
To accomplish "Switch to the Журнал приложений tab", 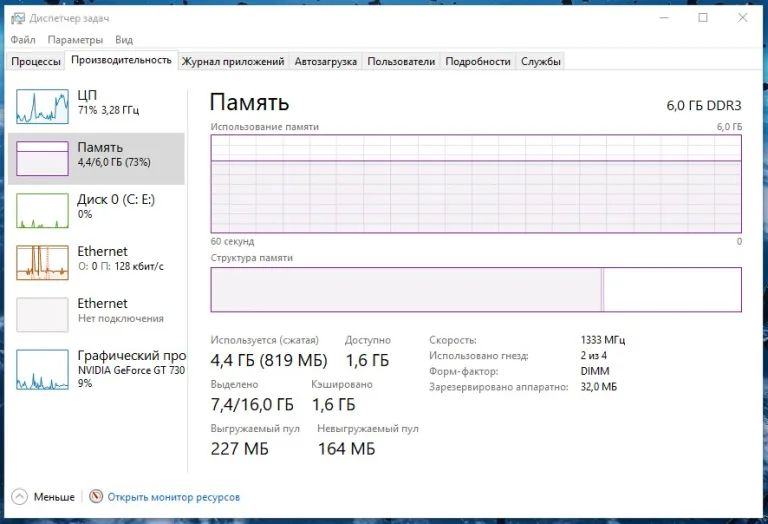I will tap(233, 61).
